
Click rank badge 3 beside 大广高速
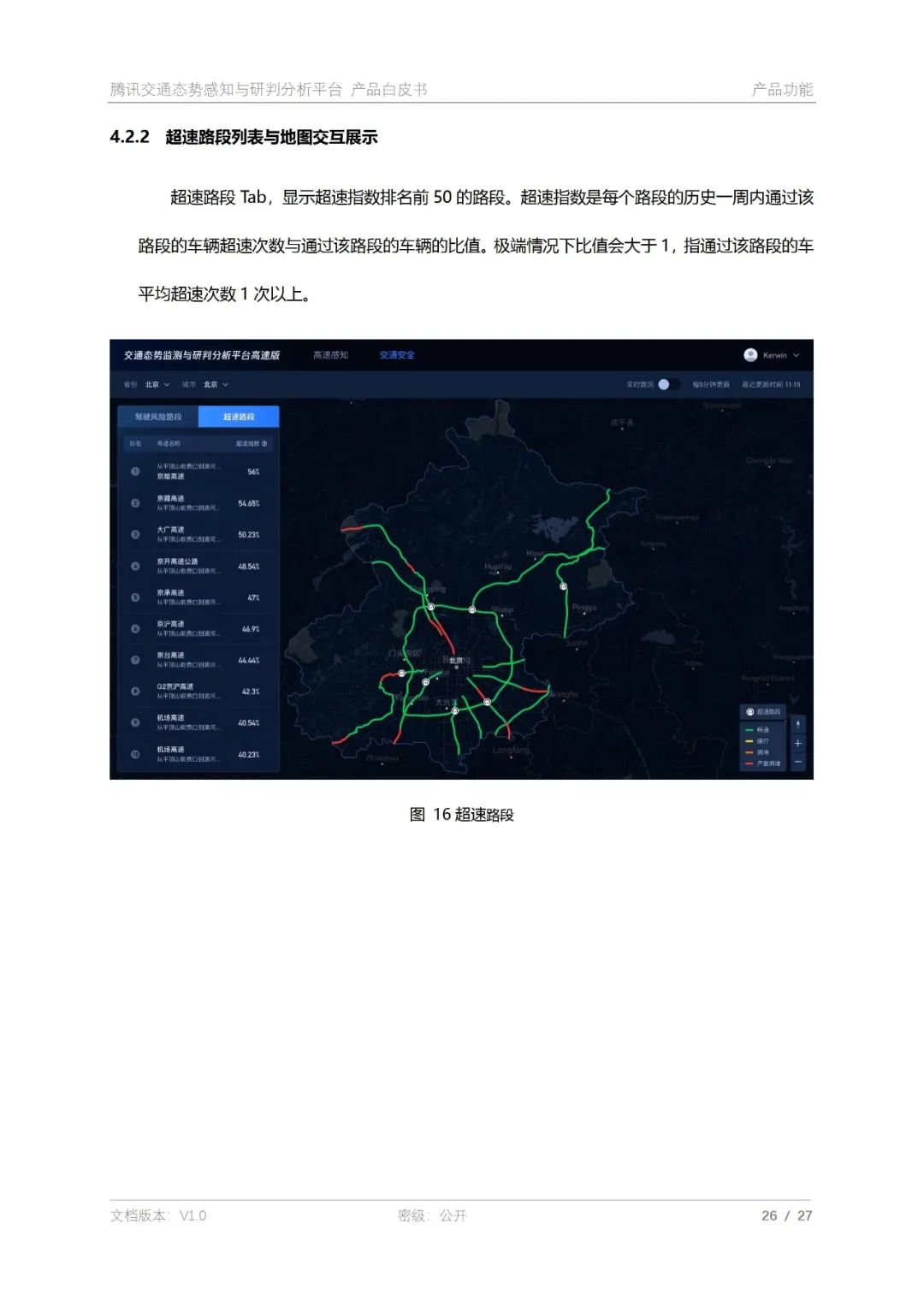pos(135,535)
